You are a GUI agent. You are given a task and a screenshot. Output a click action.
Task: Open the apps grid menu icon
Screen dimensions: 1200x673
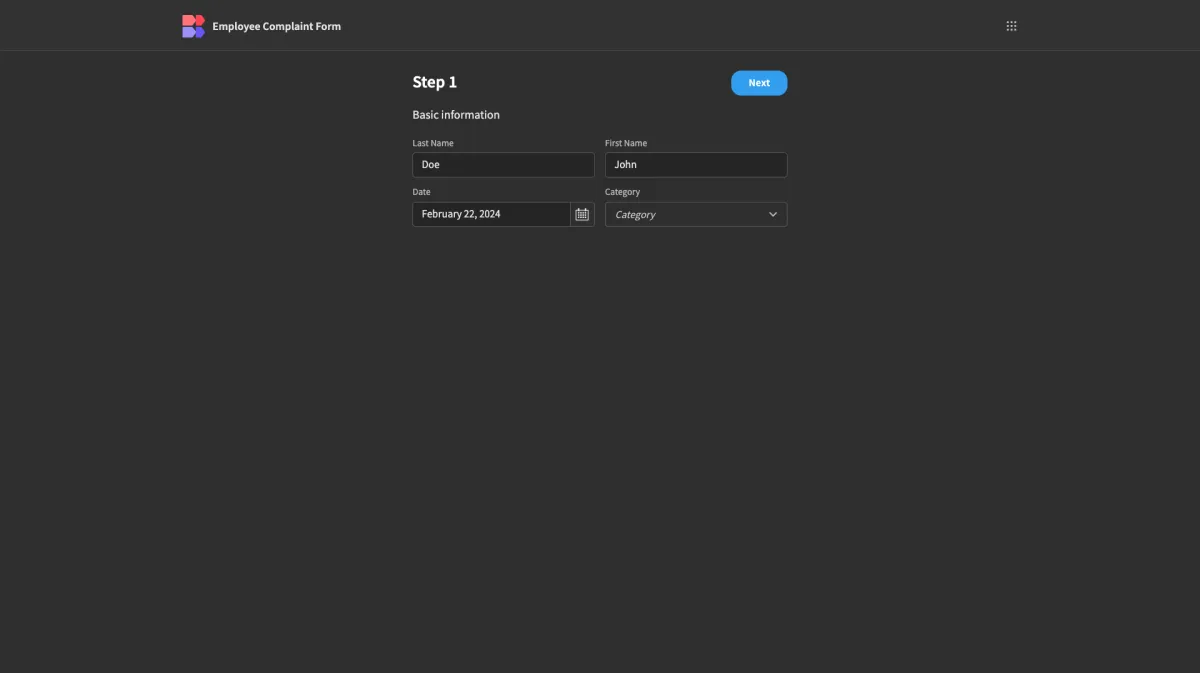1011,26
